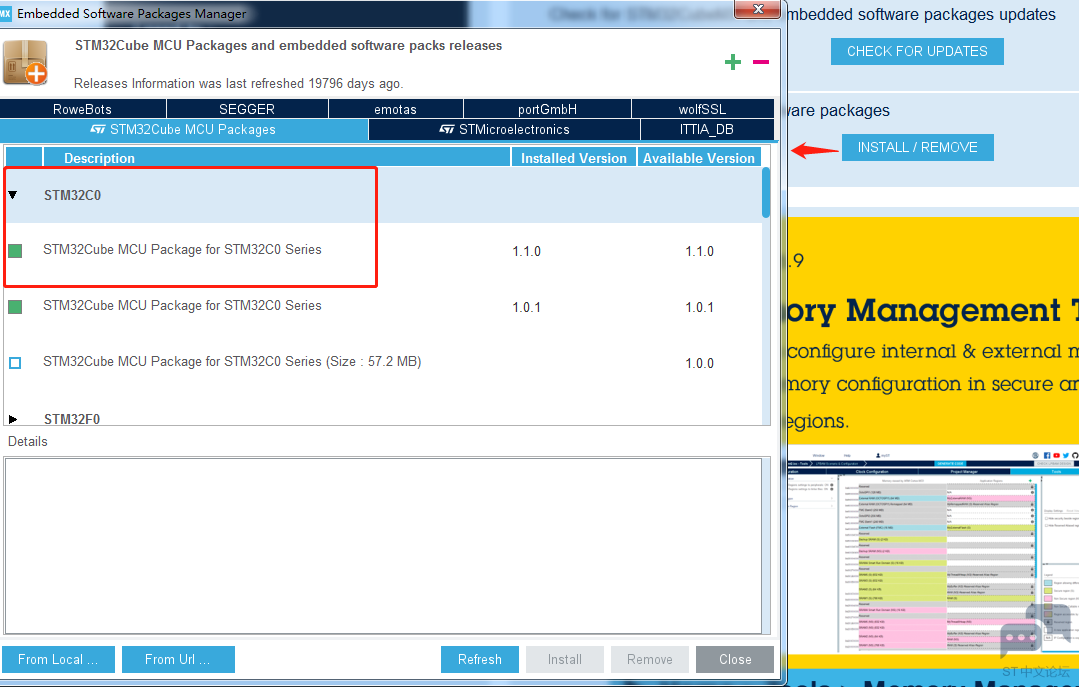
Task: Click the From Url button
Action: point(178,659)
